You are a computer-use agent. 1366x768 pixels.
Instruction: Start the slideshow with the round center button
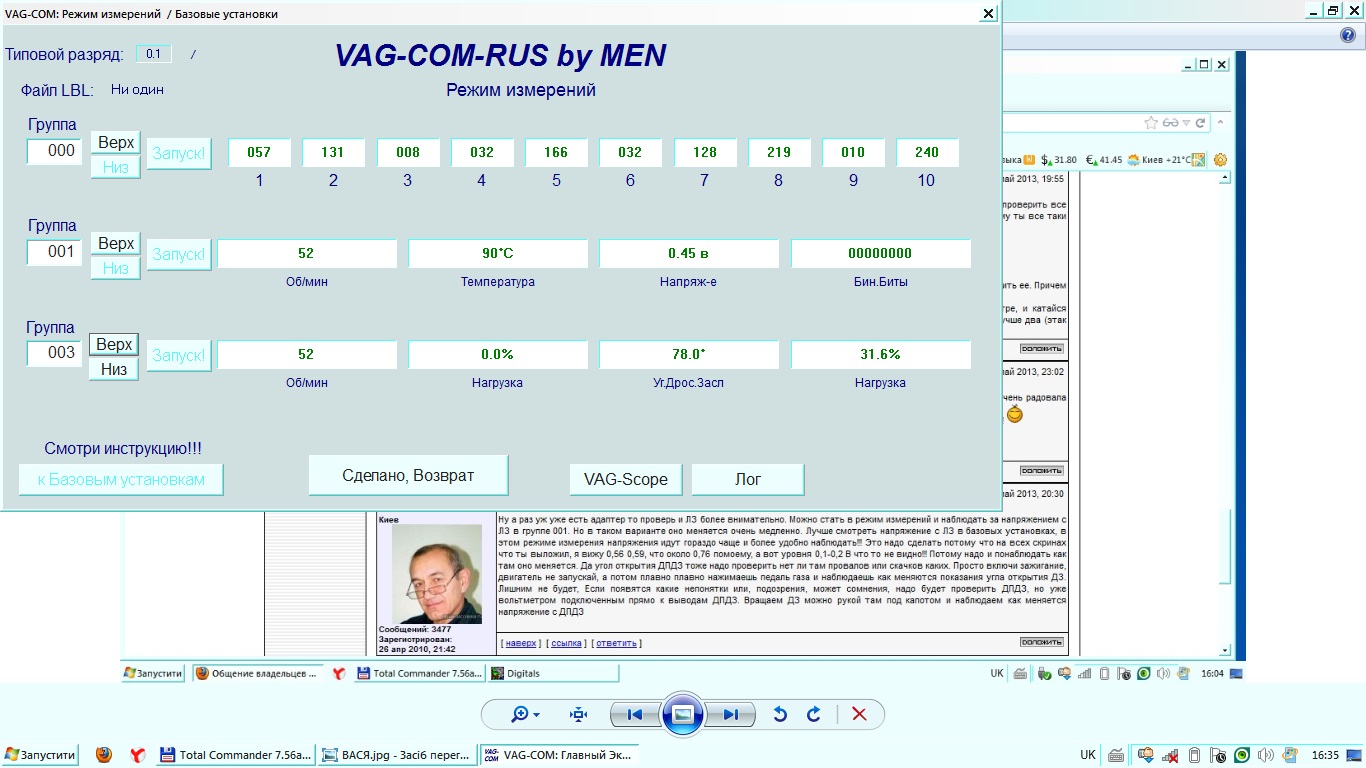click(683, 714)
